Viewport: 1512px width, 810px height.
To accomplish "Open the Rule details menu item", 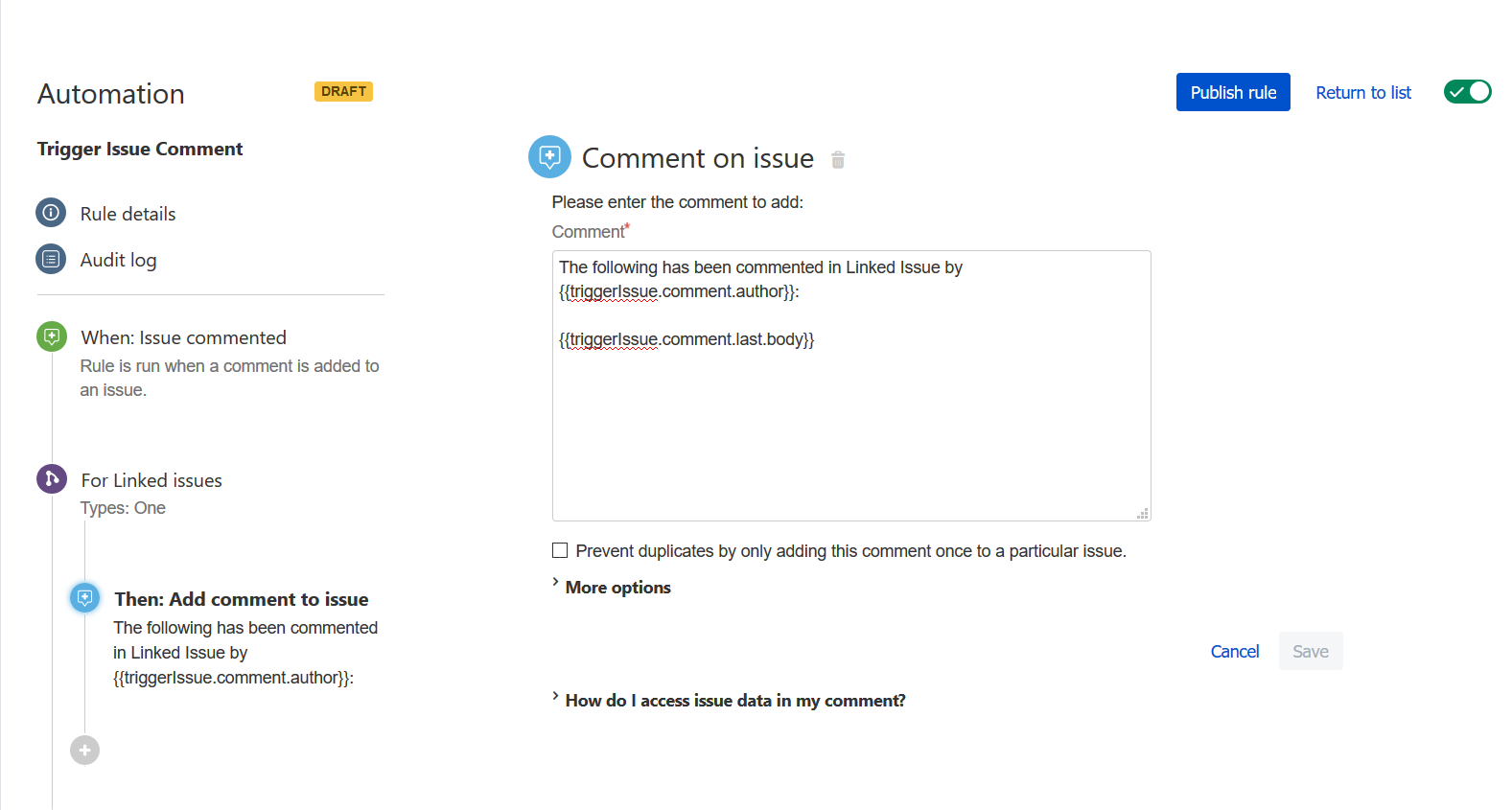I will (128, 213).
